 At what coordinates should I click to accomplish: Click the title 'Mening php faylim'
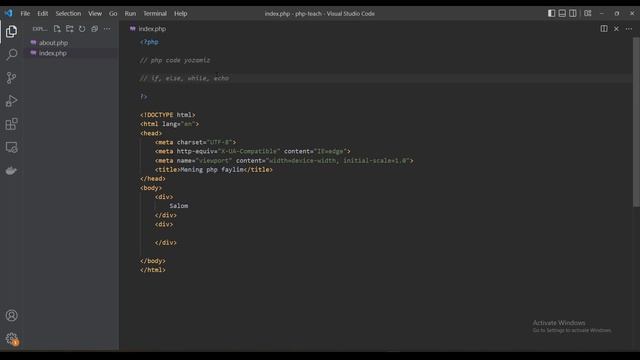click(213, 169)
